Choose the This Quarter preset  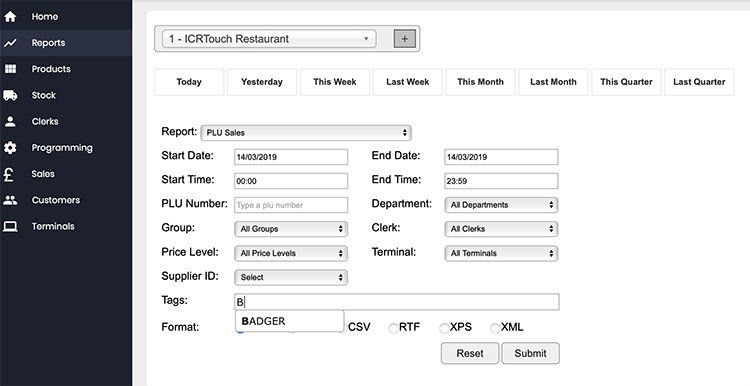point(626,82)
